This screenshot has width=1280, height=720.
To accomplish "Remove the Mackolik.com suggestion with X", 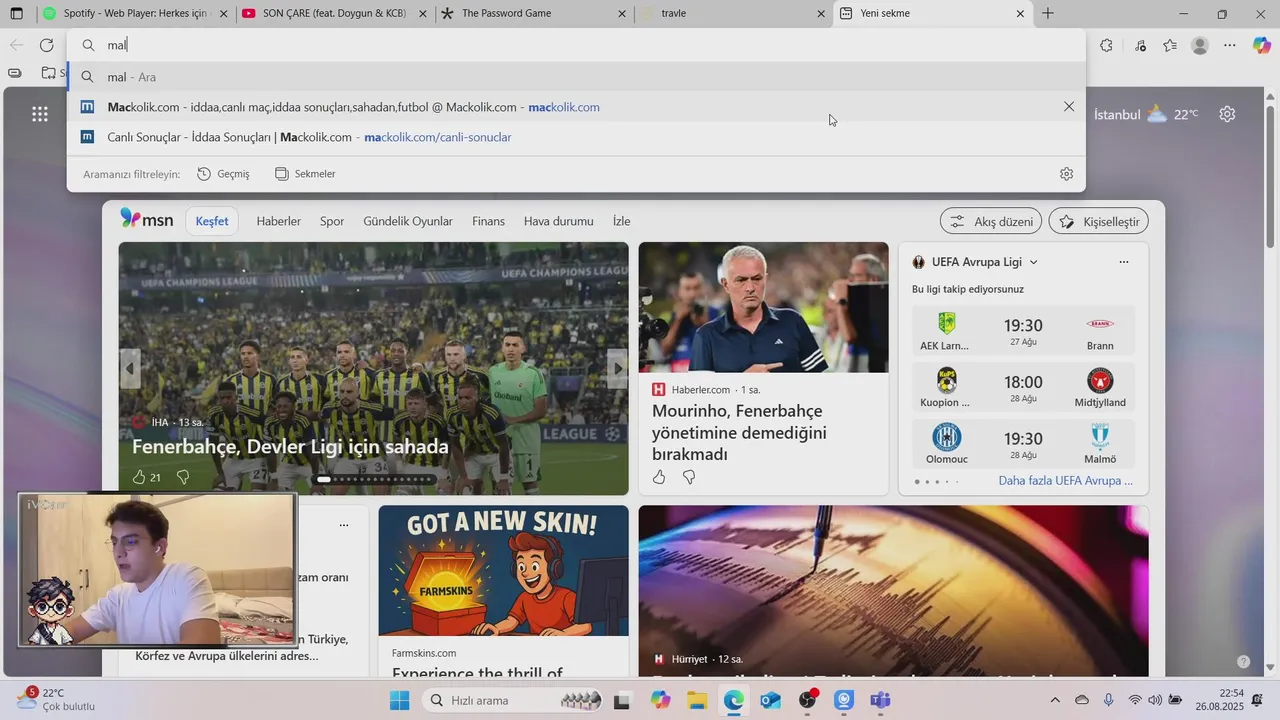I will pos(1069,107).
